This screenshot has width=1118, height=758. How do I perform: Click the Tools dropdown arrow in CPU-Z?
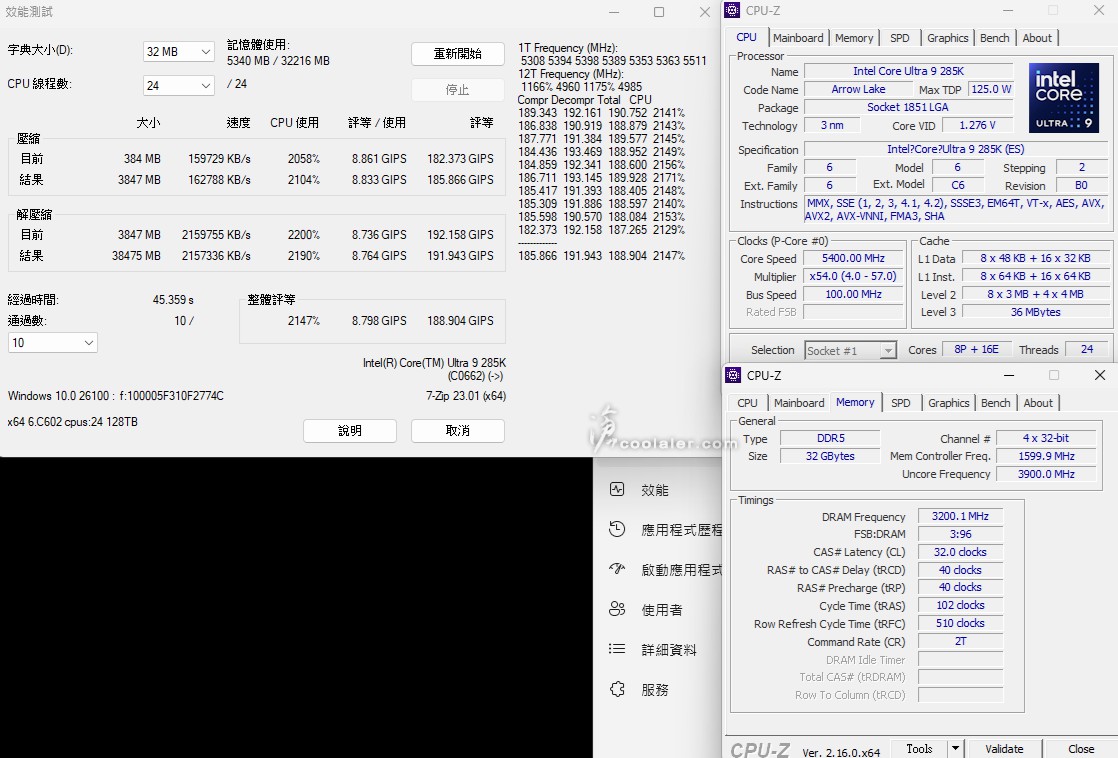[x=955, y=748]
